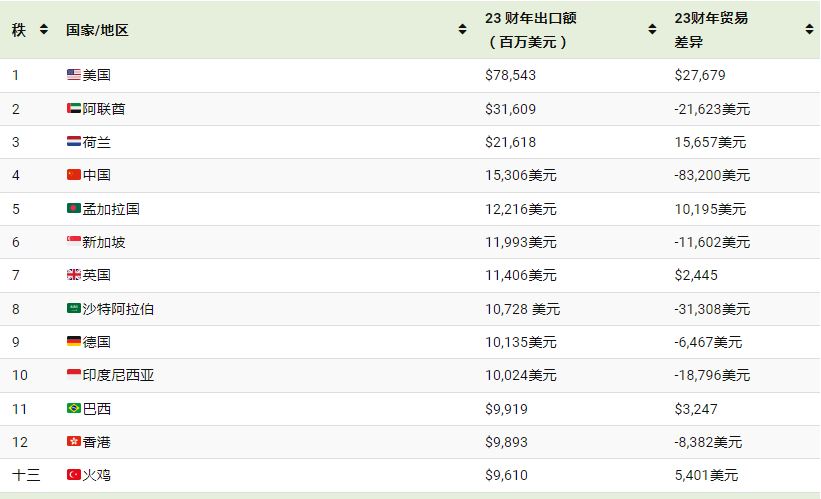This screenshot has height=499, width=821.
Task: Click the Singapore flag icon
Action: point(73,242)
